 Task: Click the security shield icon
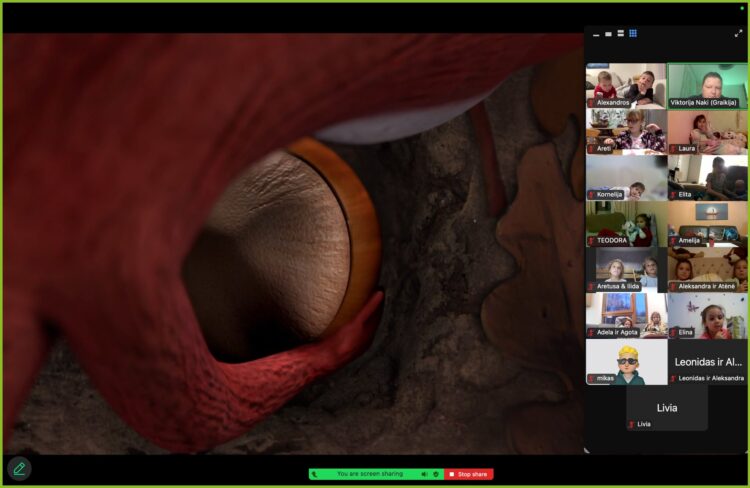(436, 474)
